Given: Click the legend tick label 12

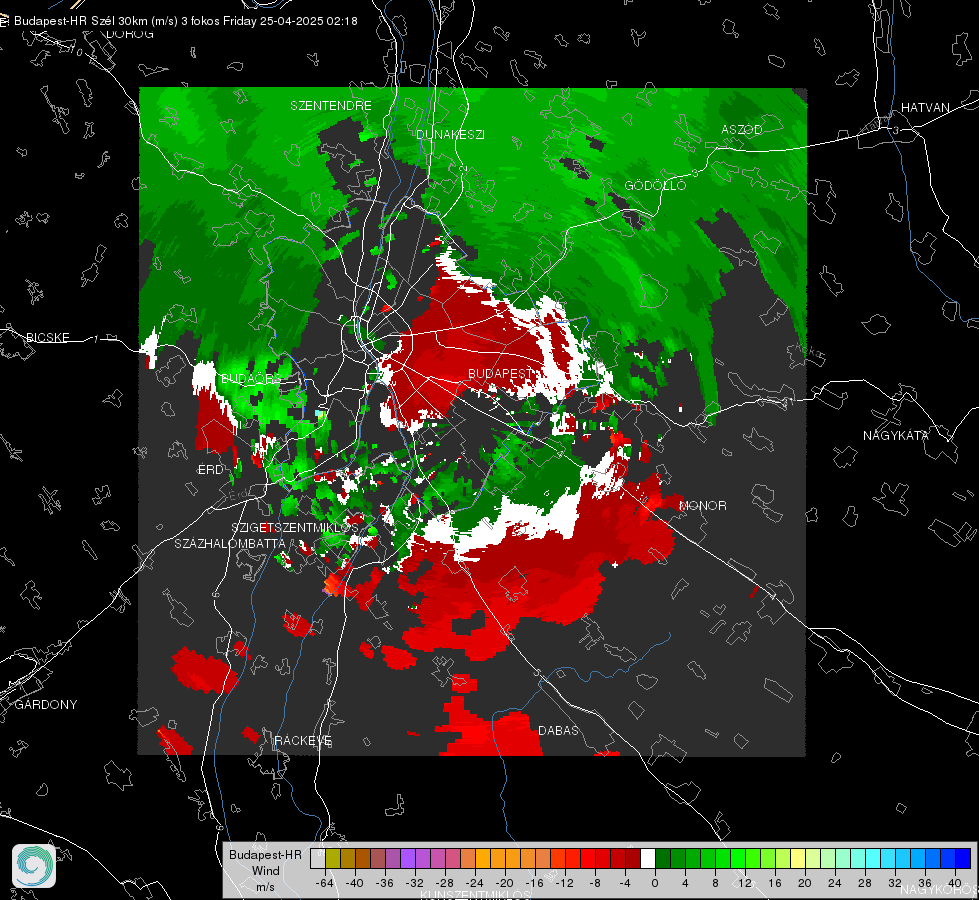Looking at the screenshot, I should pyautogui.click(x=745, y=883).
